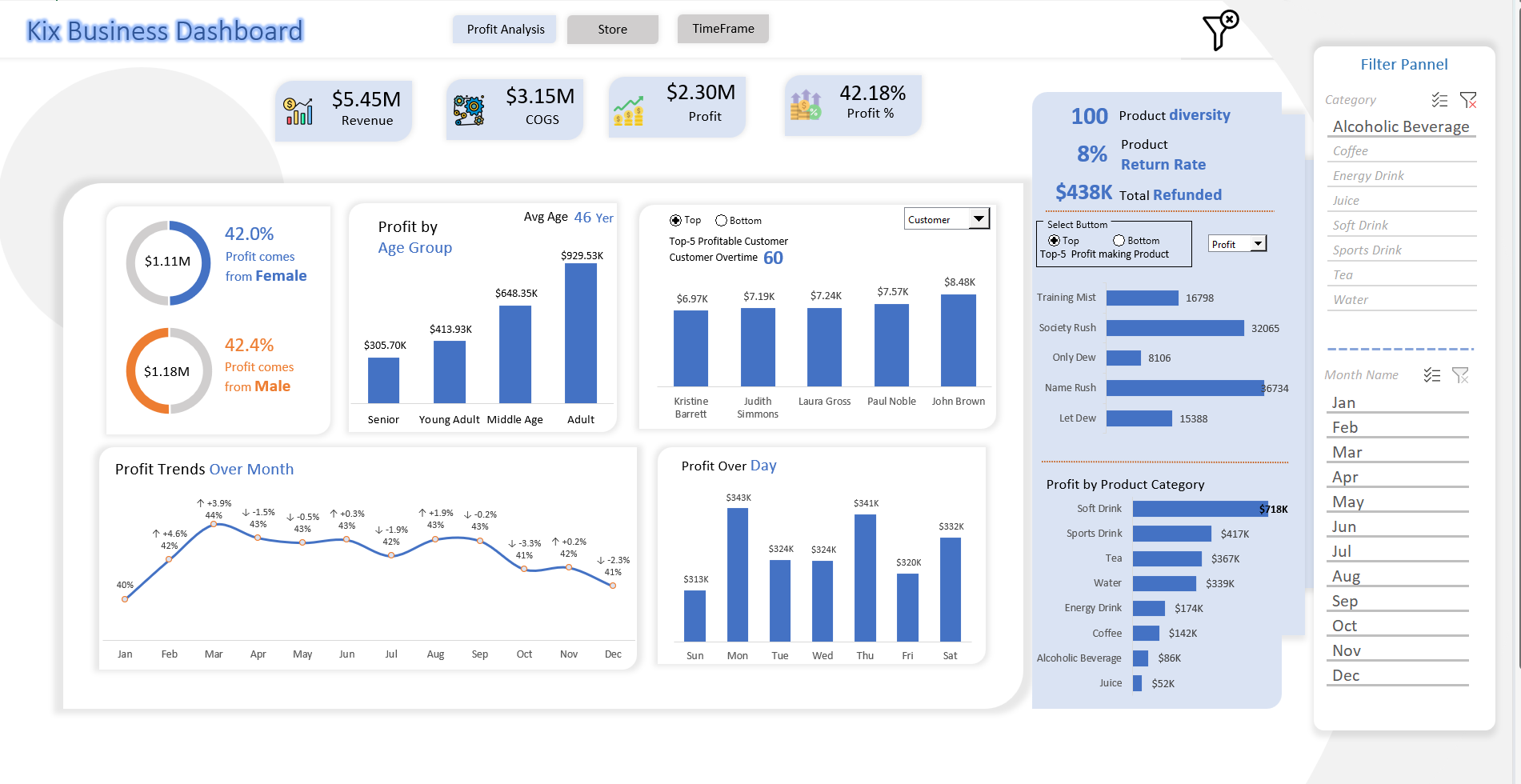Click the Adult bar in age chart
This screenshot has width=1521, height=784.
point(580,333)
